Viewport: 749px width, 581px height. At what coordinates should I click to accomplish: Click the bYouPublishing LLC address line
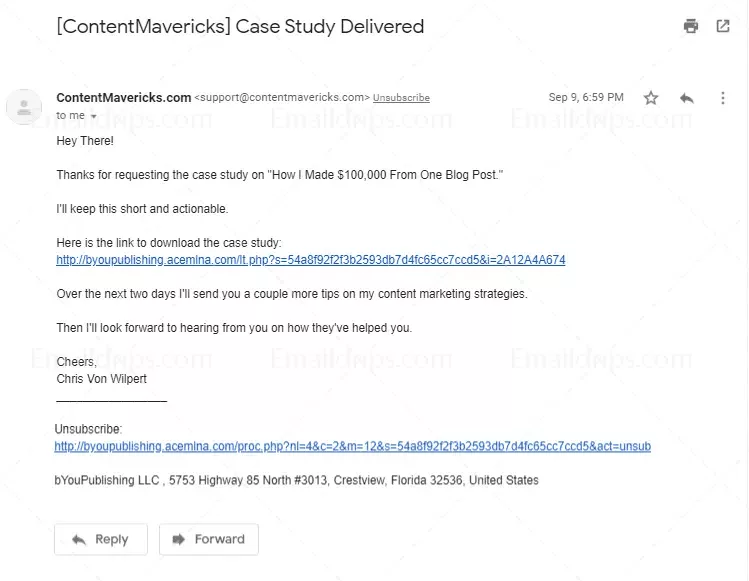[x=296, y=480]
